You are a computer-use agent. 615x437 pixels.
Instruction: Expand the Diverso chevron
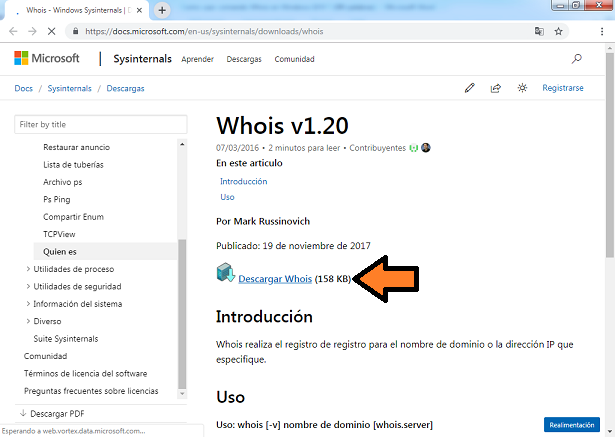pyautogui.click(x=28, y=321)
